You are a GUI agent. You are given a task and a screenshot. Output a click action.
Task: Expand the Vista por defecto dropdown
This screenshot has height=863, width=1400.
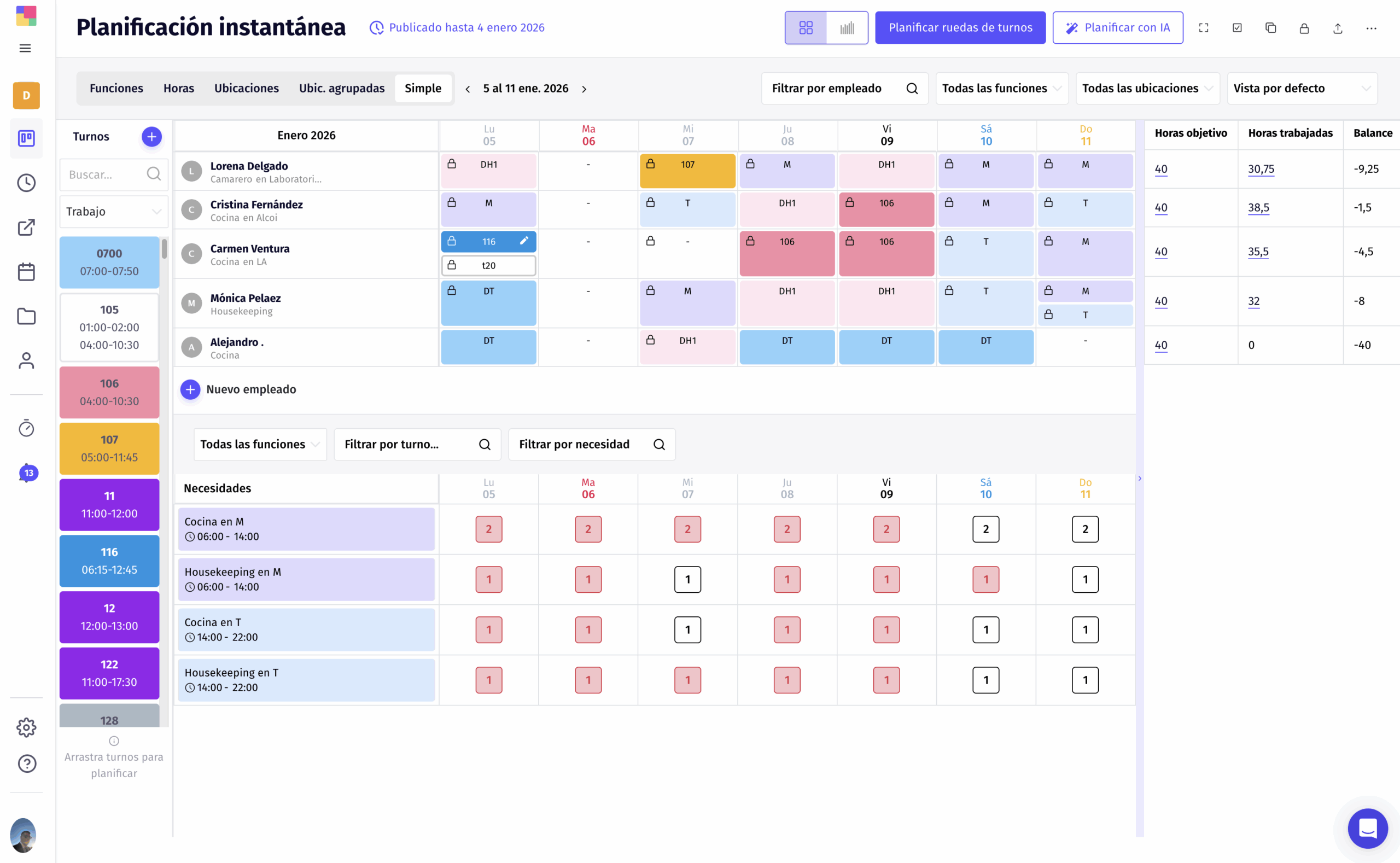pos(1301,89)
